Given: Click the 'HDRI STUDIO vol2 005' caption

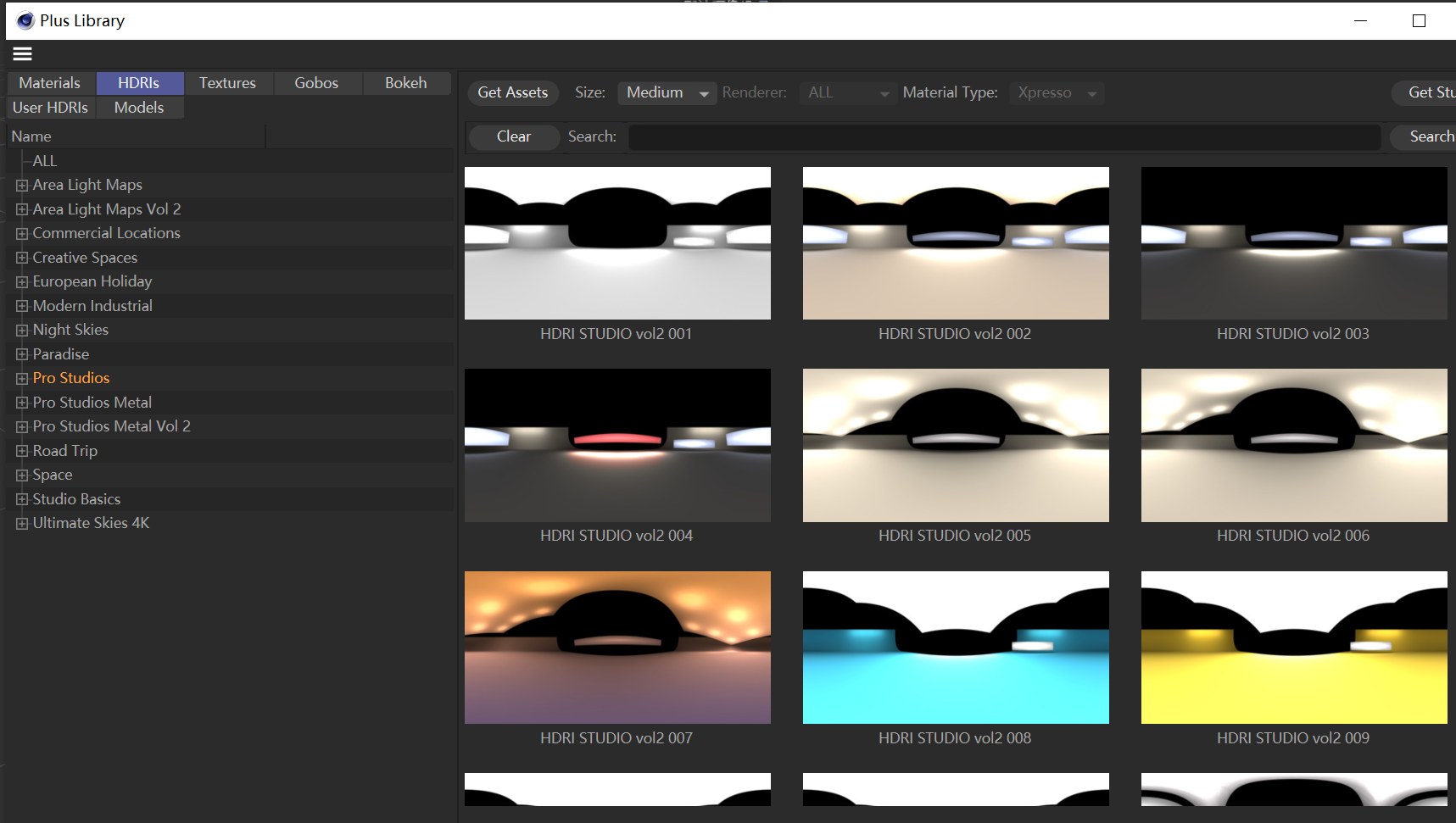Looking at the screenshot, I should click(x=955, y=536).
